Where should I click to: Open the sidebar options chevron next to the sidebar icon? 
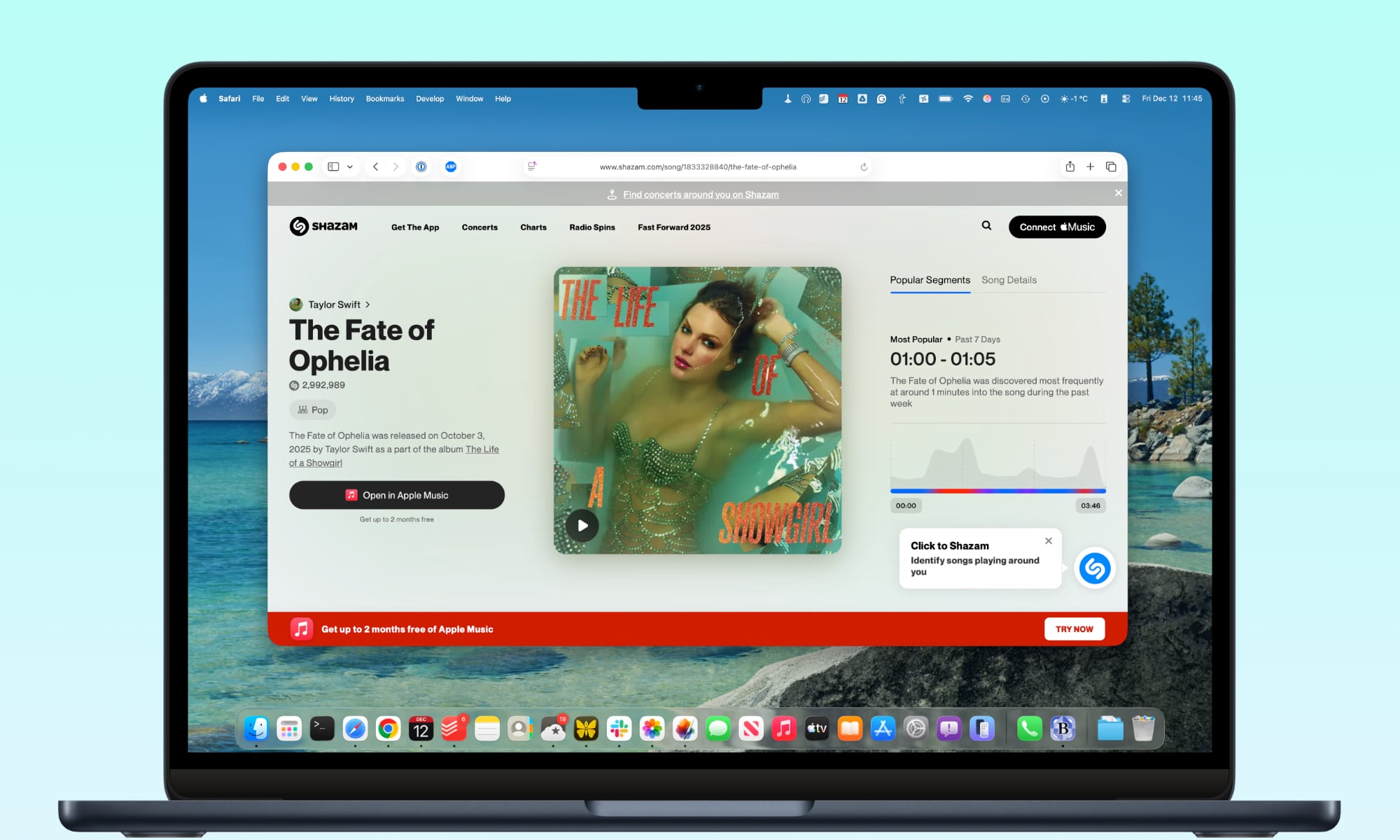point(350,167)
